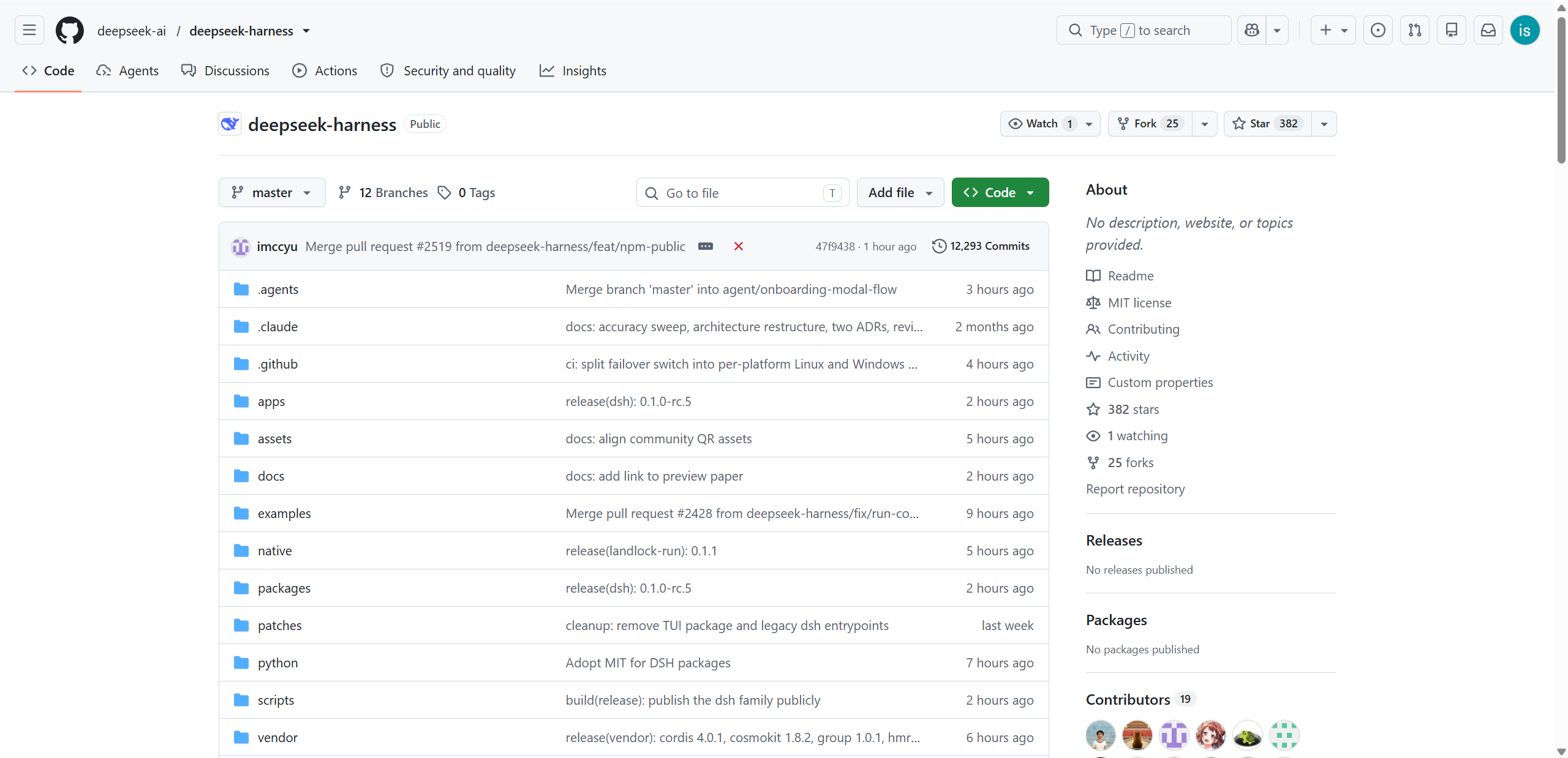The height and width of the screenshot is (758, 1568).
Task: Open pull request #2519 link
Action: point(434,246)
